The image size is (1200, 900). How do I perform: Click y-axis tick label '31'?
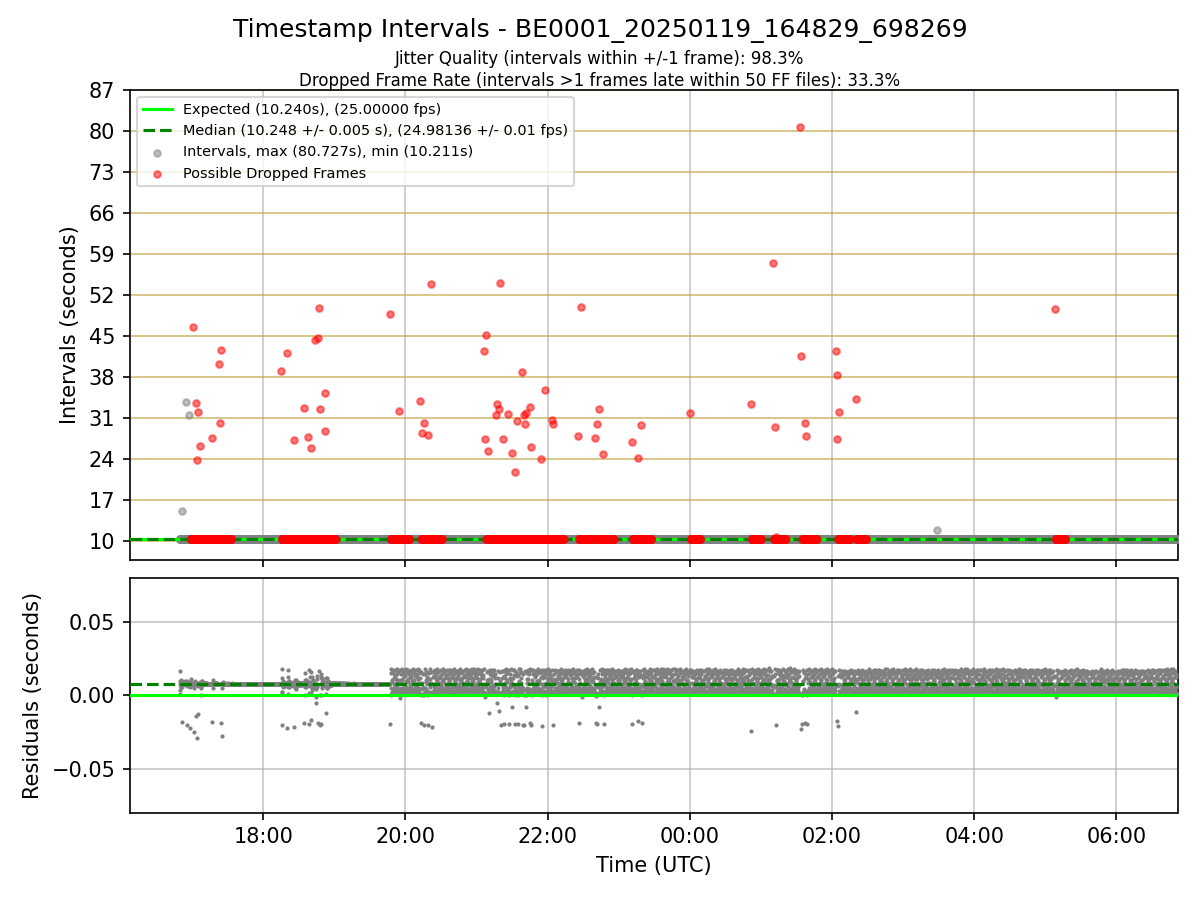103,418
